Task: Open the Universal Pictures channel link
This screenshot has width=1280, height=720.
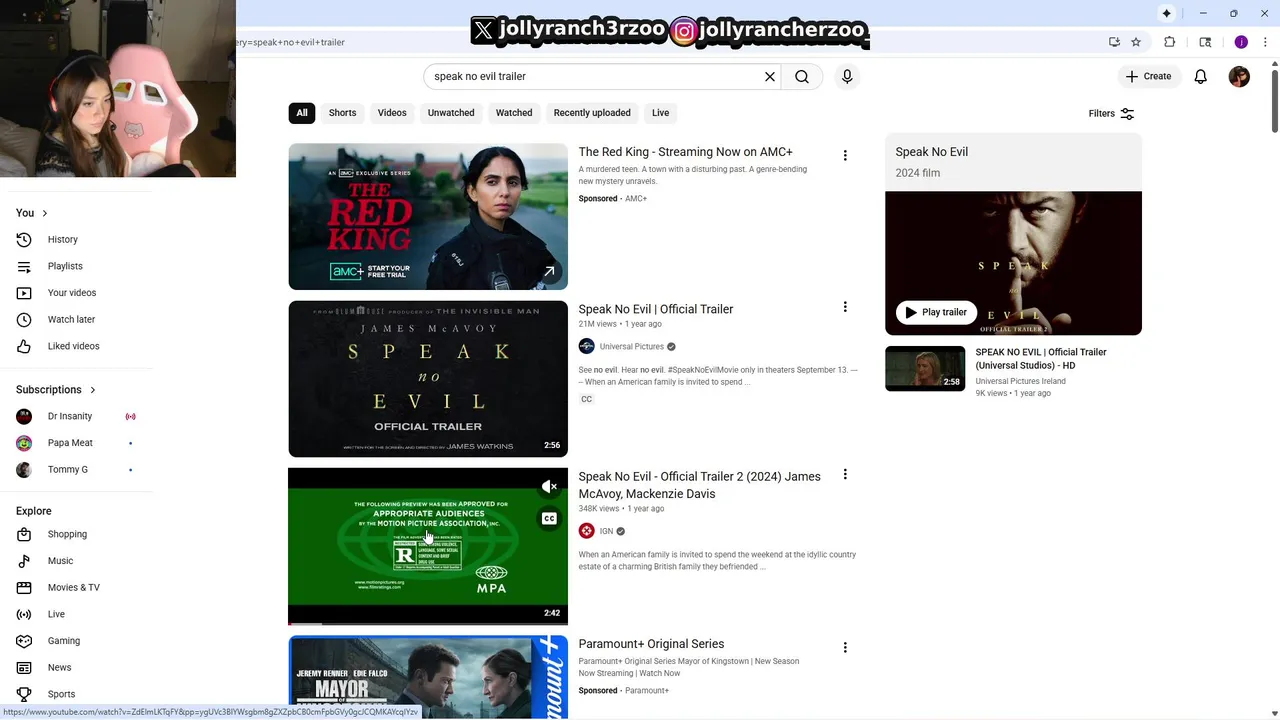Action: click(631, 347)
